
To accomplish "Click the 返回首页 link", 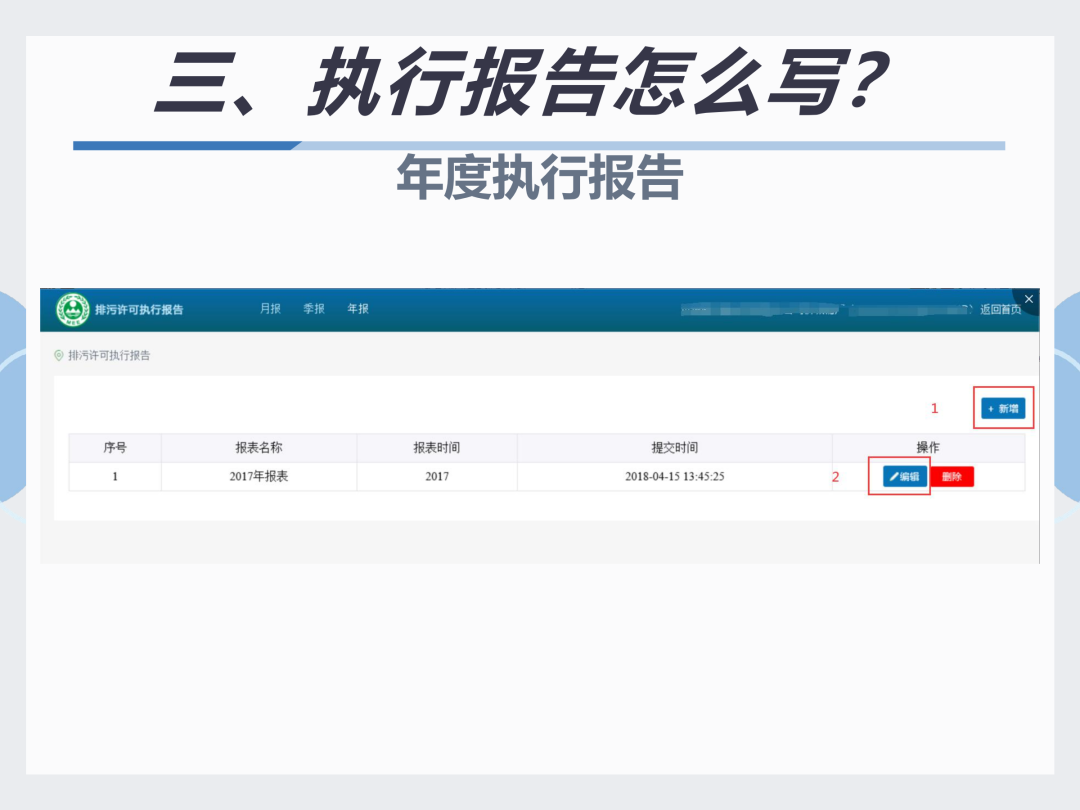I will tap(1001, 309).
